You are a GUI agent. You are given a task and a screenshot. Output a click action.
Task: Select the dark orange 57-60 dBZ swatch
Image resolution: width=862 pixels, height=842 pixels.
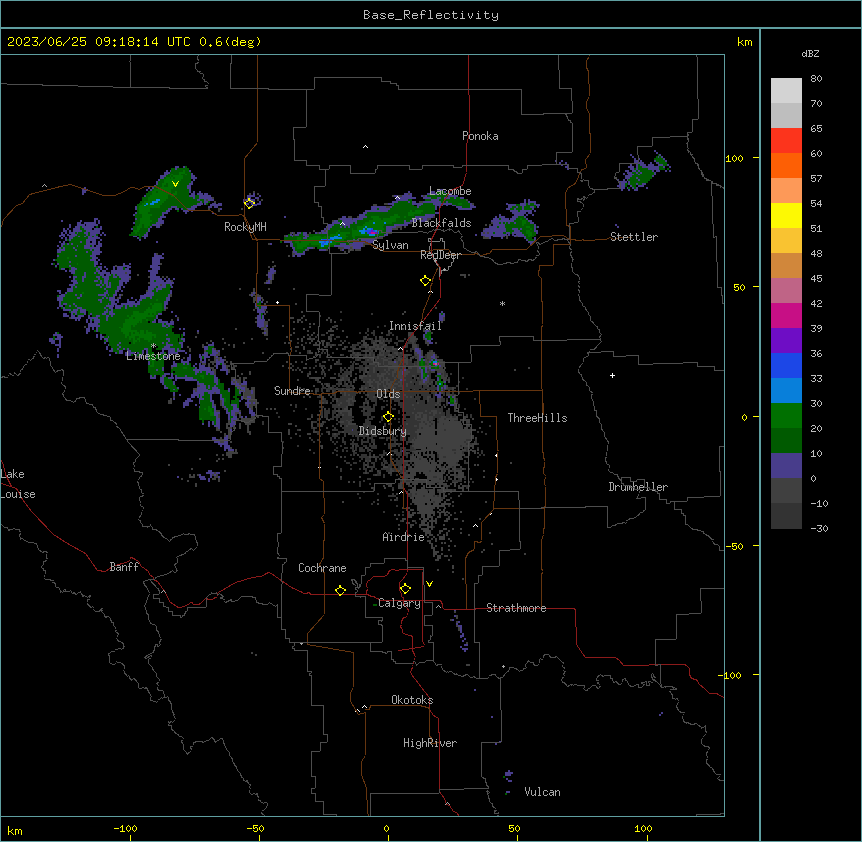pos(786,165)
